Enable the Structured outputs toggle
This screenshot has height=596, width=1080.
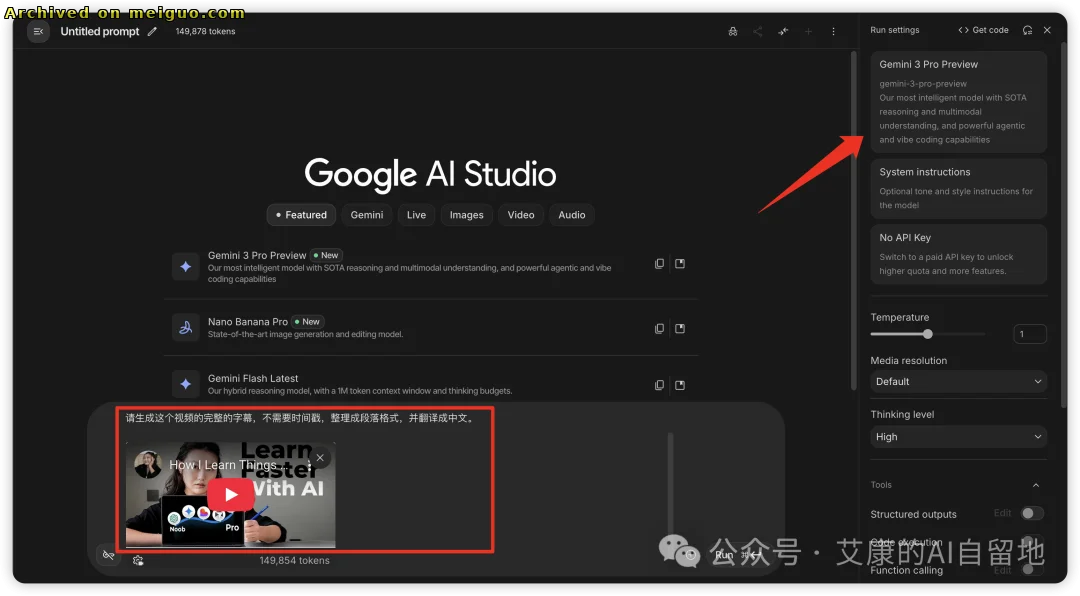coord(1031,513)
